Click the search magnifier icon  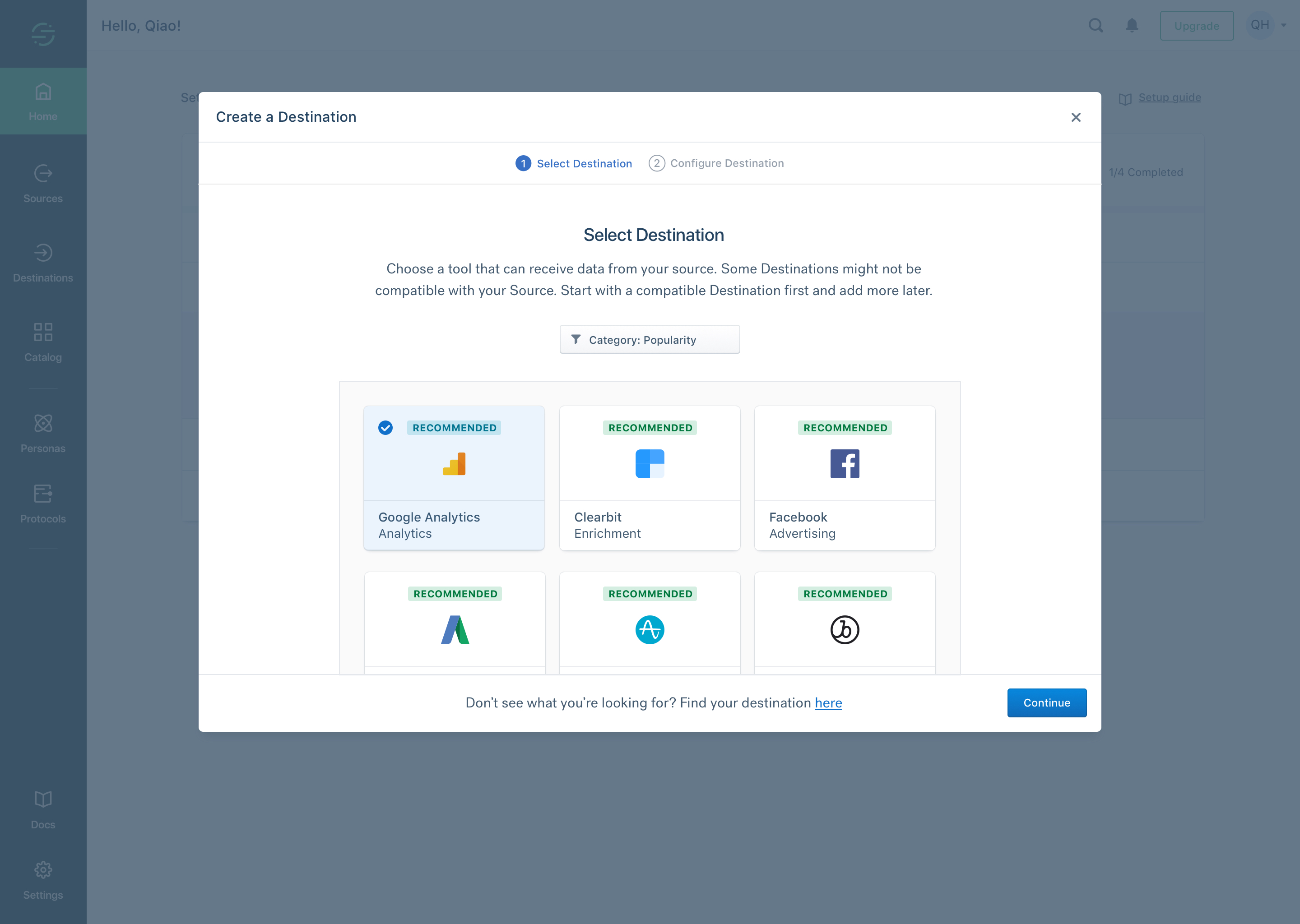coord(1096,26)
